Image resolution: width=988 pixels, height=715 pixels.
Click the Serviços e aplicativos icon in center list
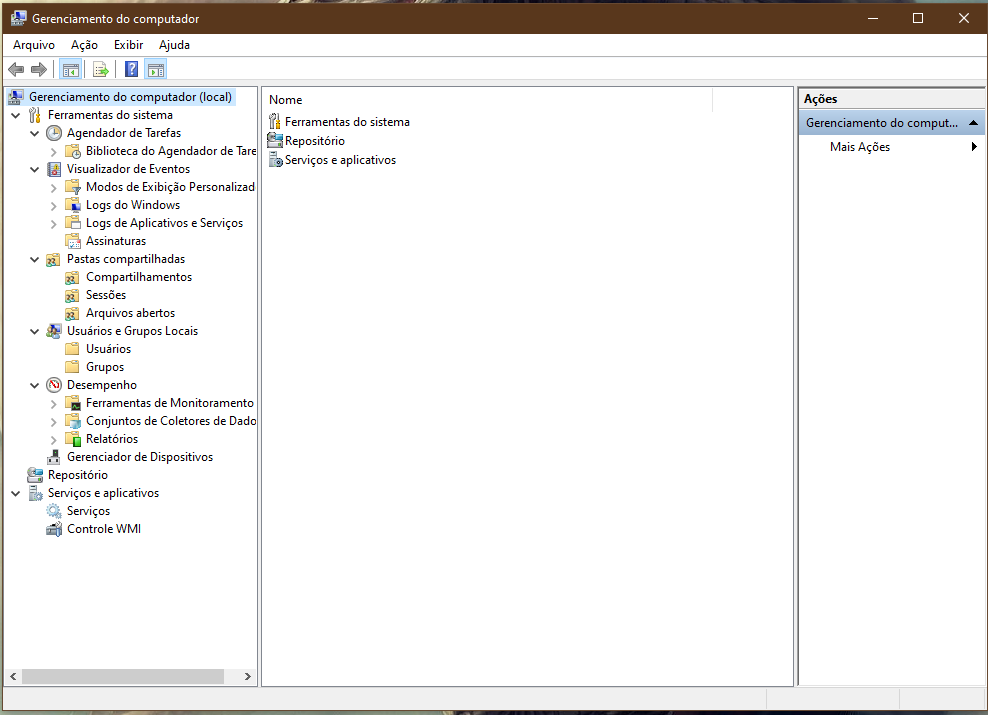[x=275, y=159]
